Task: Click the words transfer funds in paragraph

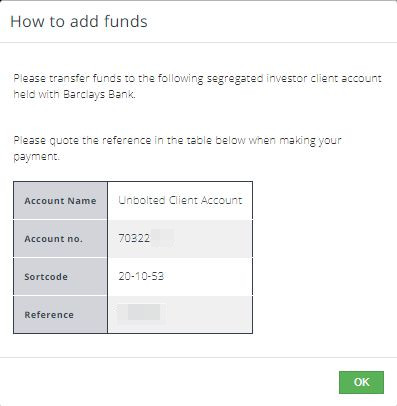Action: pyautogui.click(x=85, y=79)
